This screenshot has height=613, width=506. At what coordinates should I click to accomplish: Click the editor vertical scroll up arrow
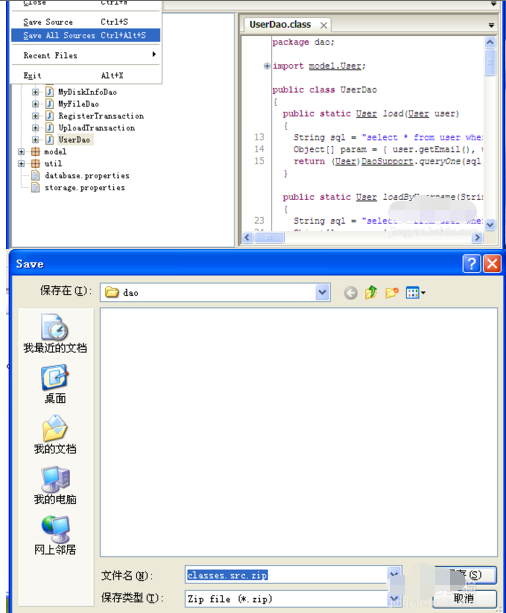[490, 43]
